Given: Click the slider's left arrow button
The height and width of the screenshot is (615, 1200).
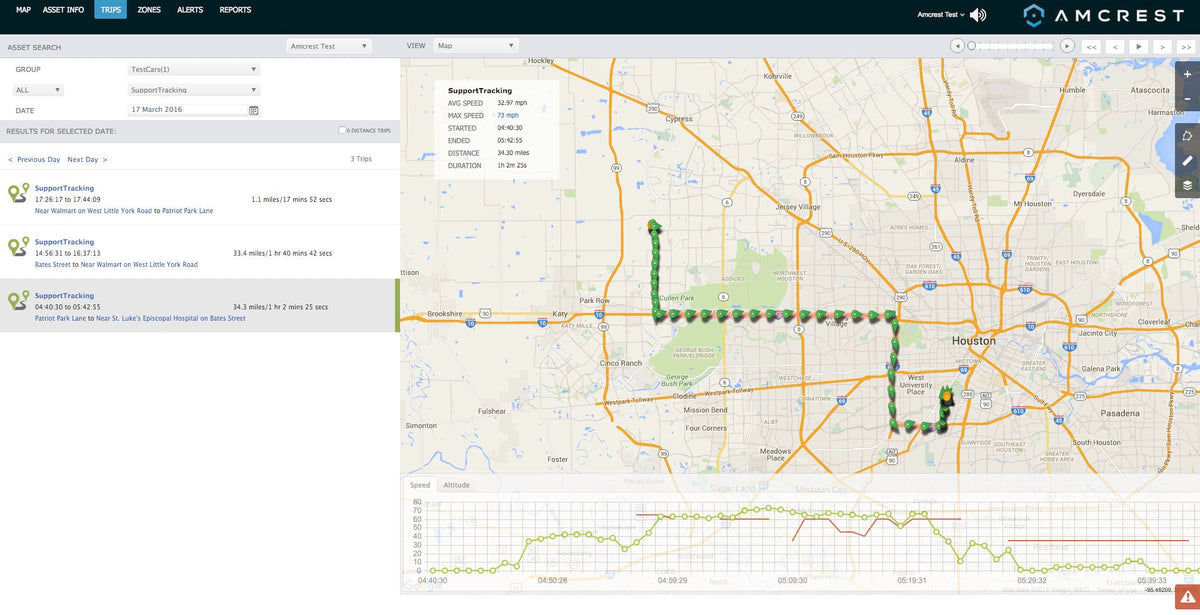Looking at the screenshot, I should pos(957,46).
